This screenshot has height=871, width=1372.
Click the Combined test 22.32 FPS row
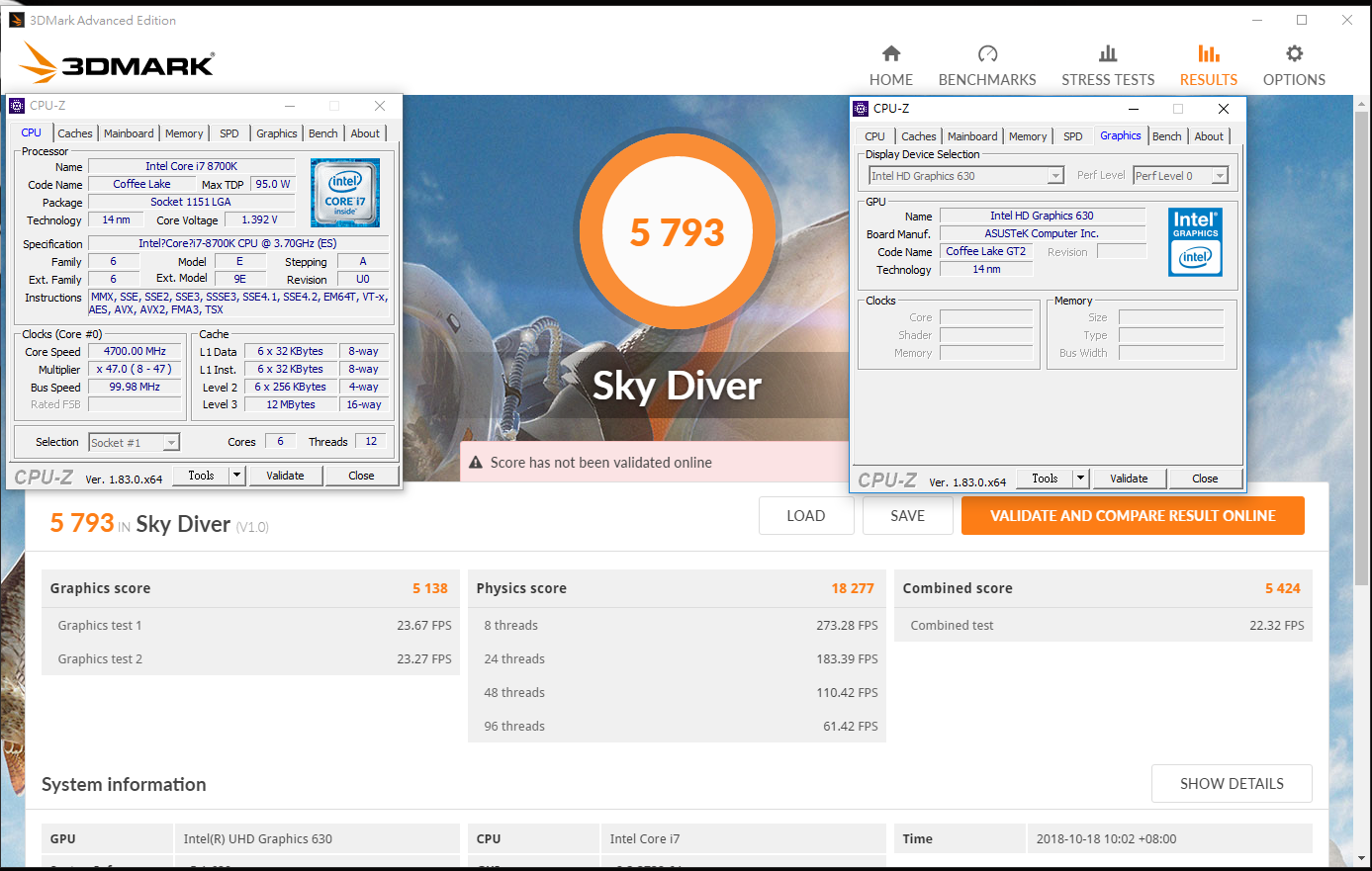click(x=1103, y=625)
